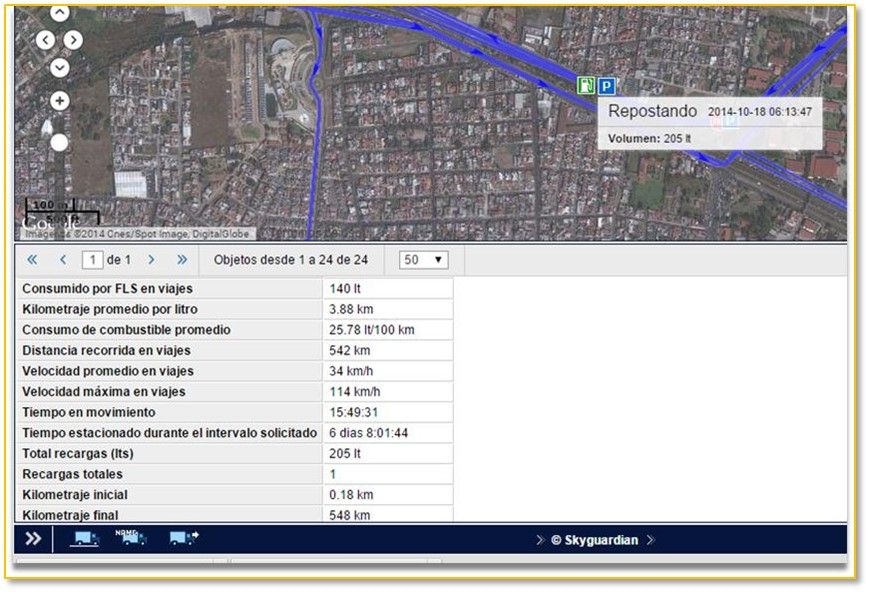Pan the map up with the arrow
This screenshot has width=869, height=592.
(x=59, y=14)
